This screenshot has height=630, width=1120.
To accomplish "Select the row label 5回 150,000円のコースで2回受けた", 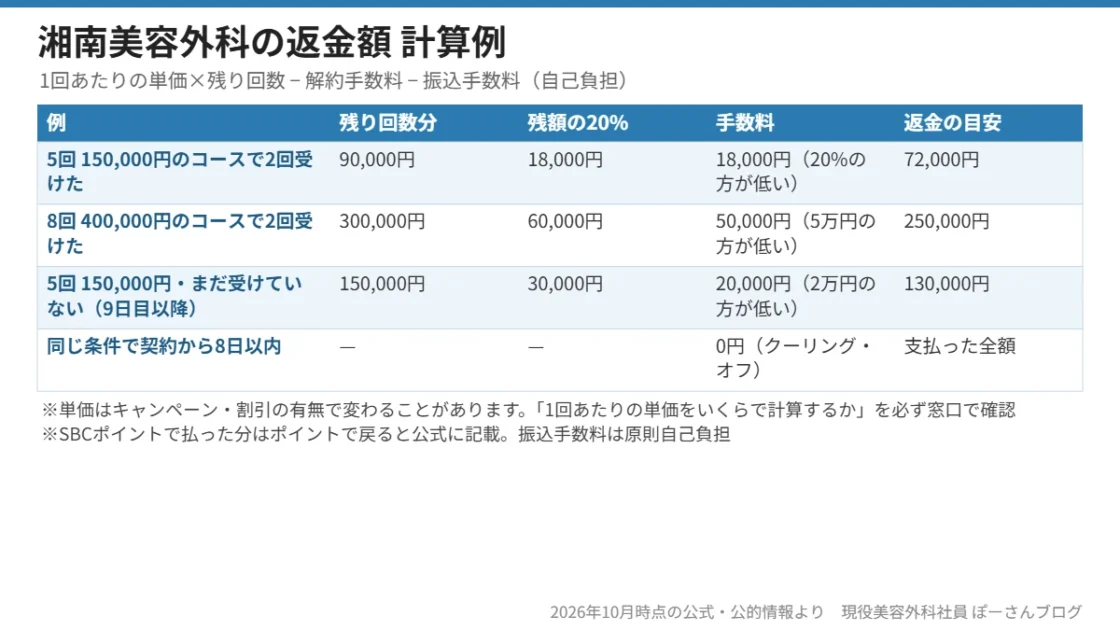I will tap(179, 171).
